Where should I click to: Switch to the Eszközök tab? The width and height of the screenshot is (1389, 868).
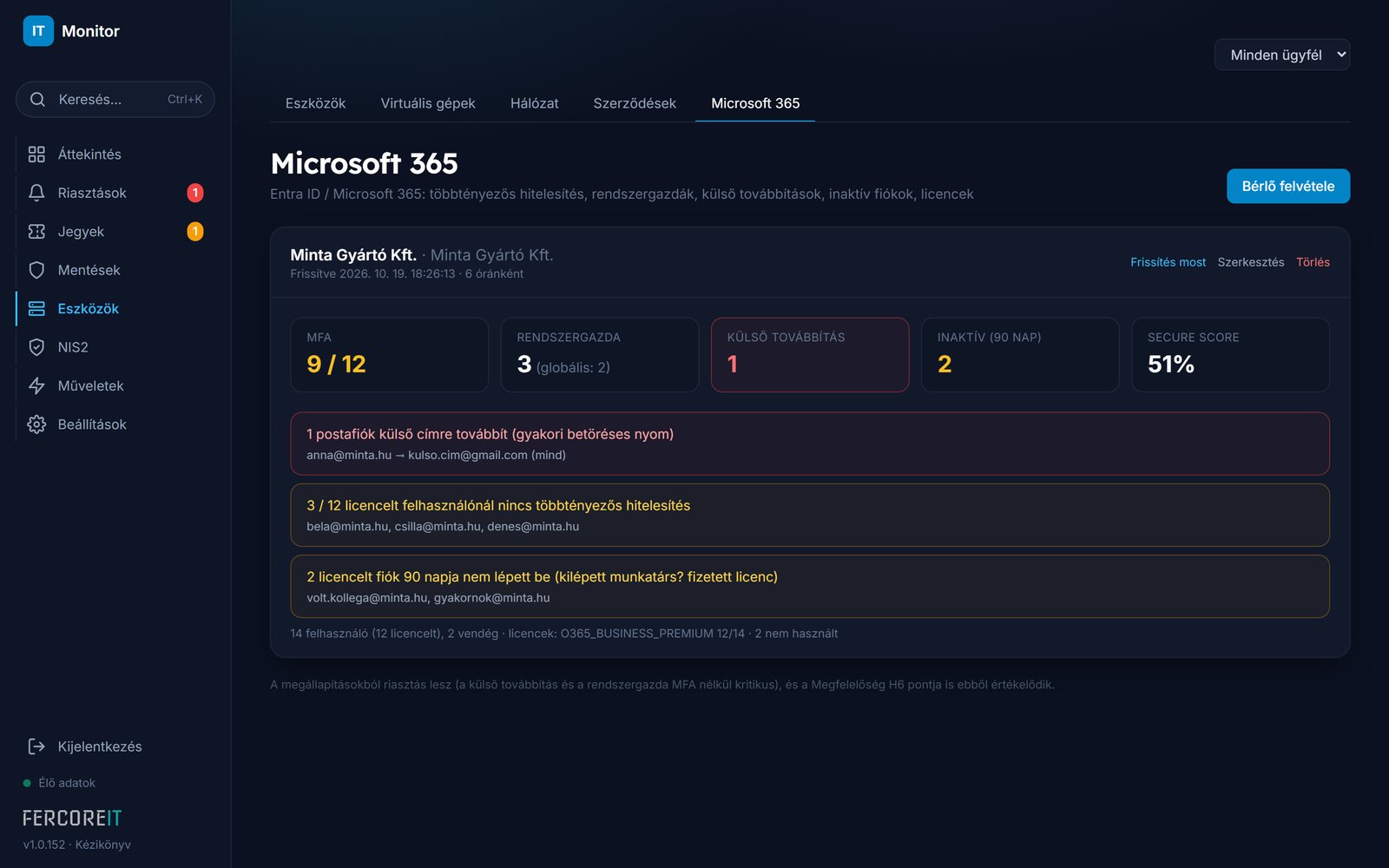click(315, 103)
